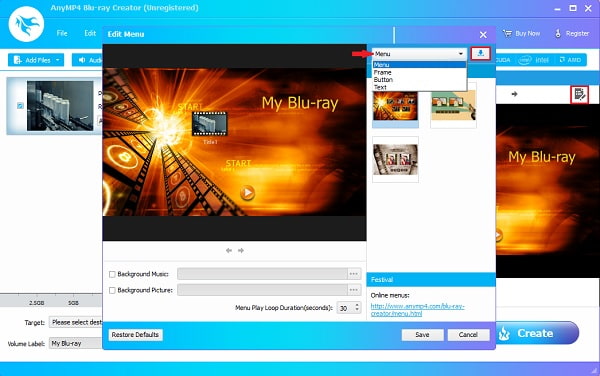This screenshot has width=600, height=376.
Task: Go to next menu page arrow
Action: (241, 251)
